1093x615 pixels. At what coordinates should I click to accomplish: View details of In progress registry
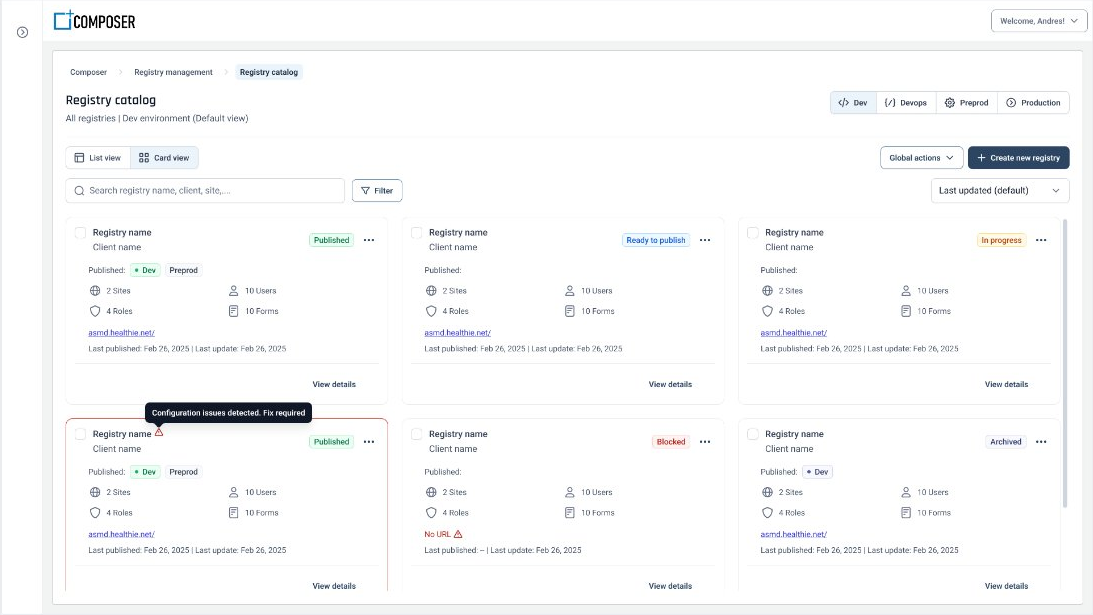[x=1006, y=384]
